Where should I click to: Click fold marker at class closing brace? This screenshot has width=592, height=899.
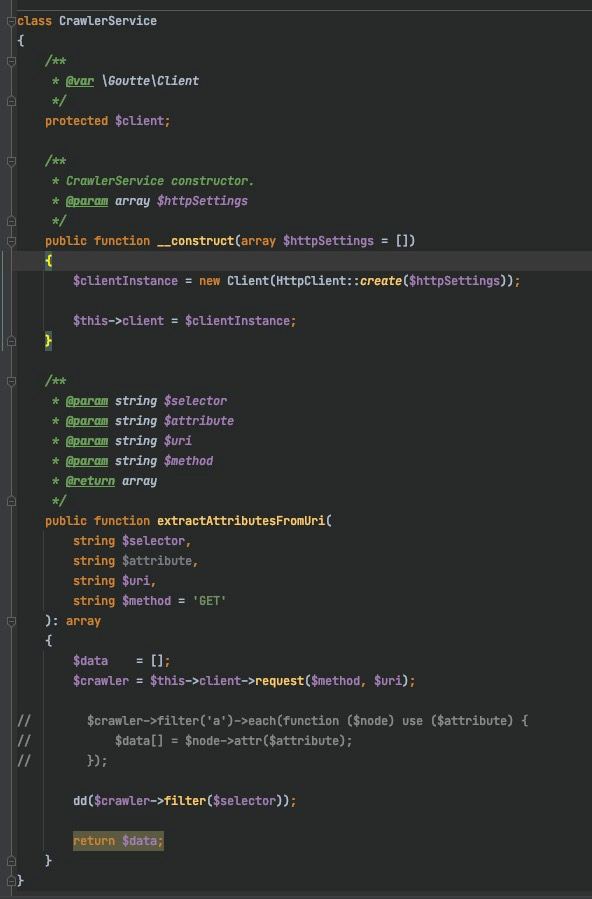point(11,880)
